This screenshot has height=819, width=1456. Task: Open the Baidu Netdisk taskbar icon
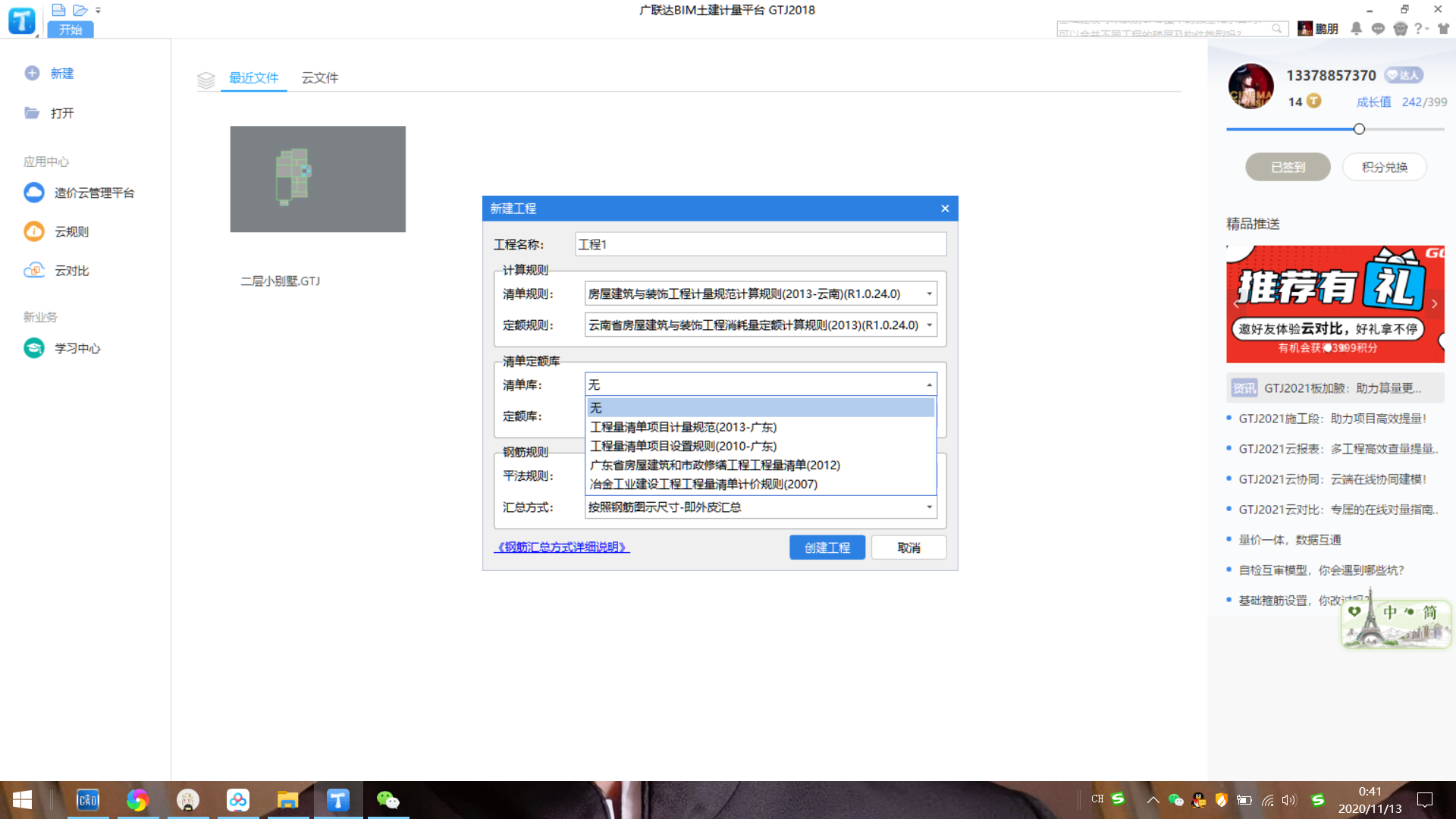[x=237, y=800]
